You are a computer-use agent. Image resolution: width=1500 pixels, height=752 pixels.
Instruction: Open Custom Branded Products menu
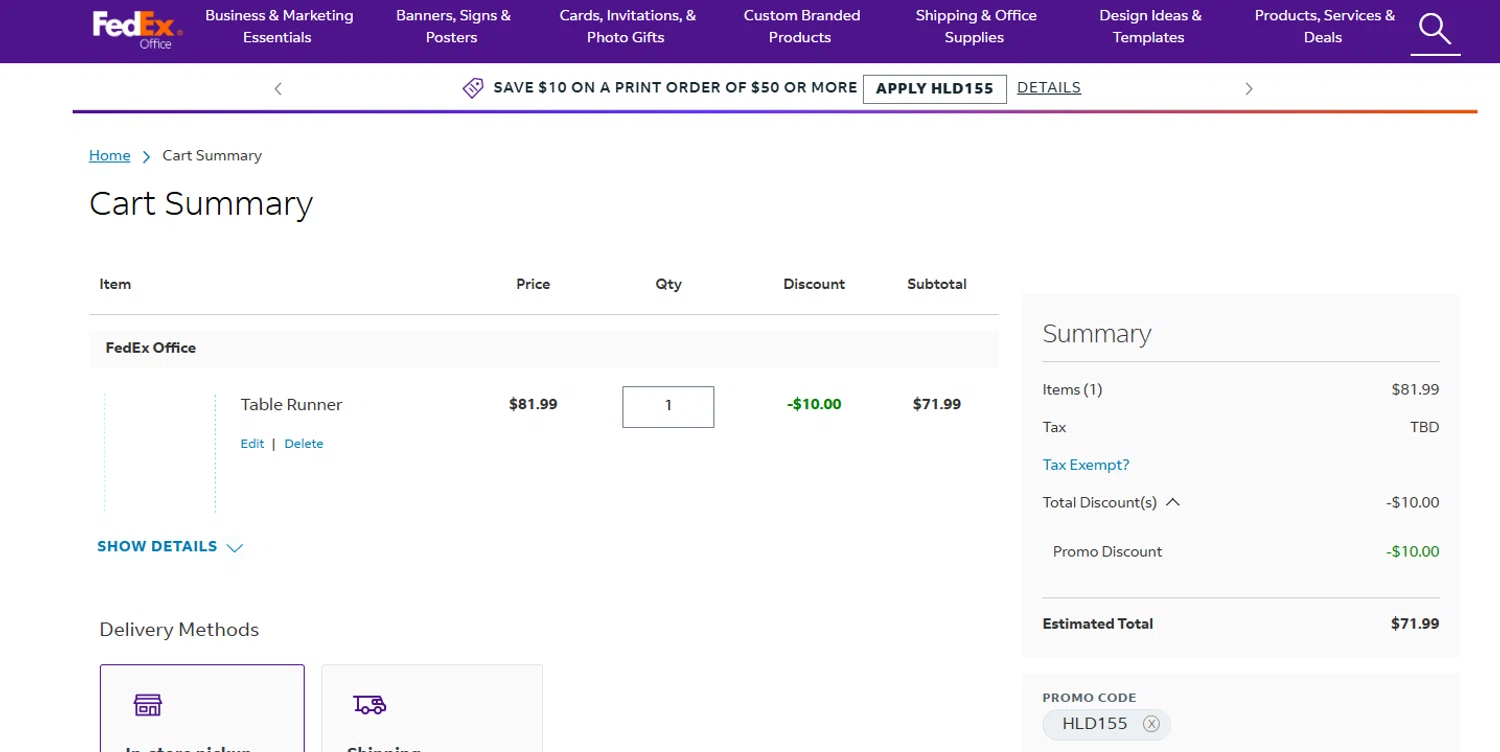(801, 26)
